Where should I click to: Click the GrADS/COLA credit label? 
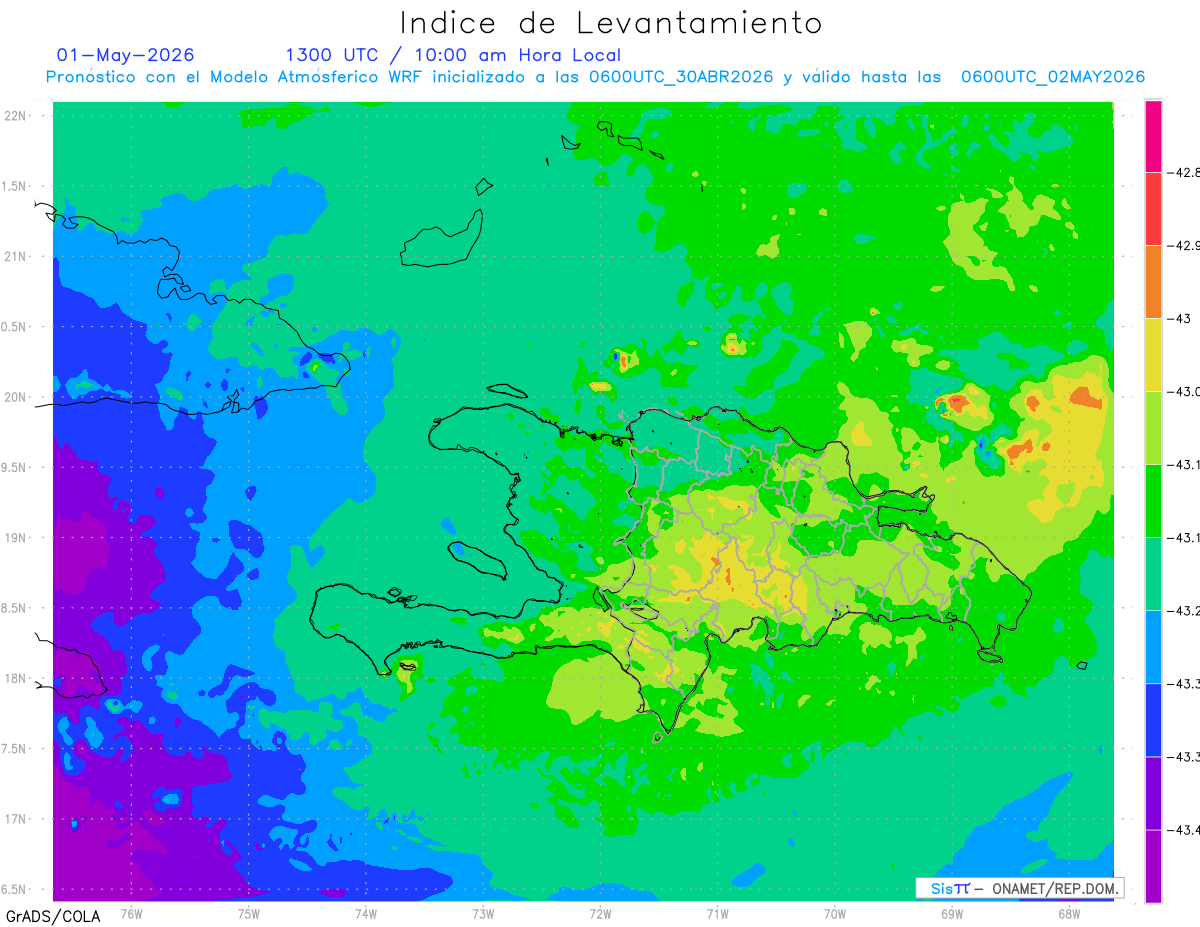tap(46, 916)
